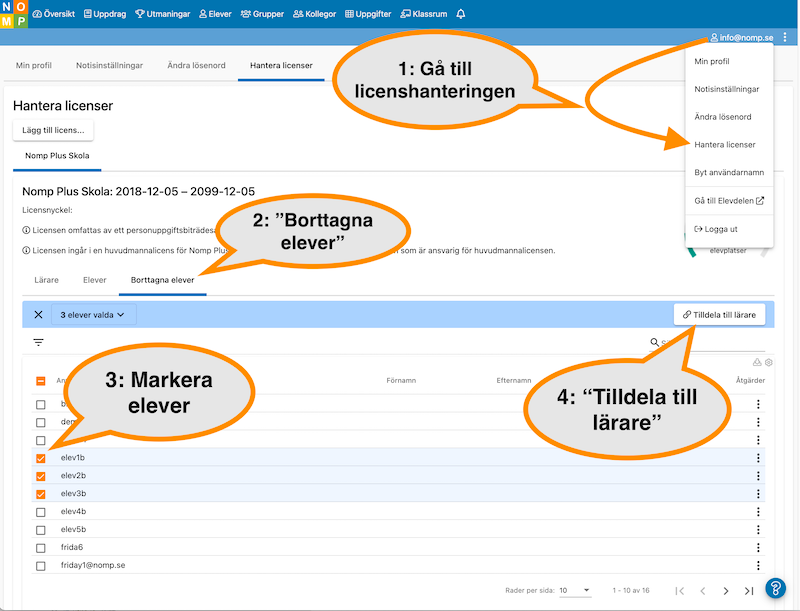Click the info@nomp.se user menu

click(741, 37)
